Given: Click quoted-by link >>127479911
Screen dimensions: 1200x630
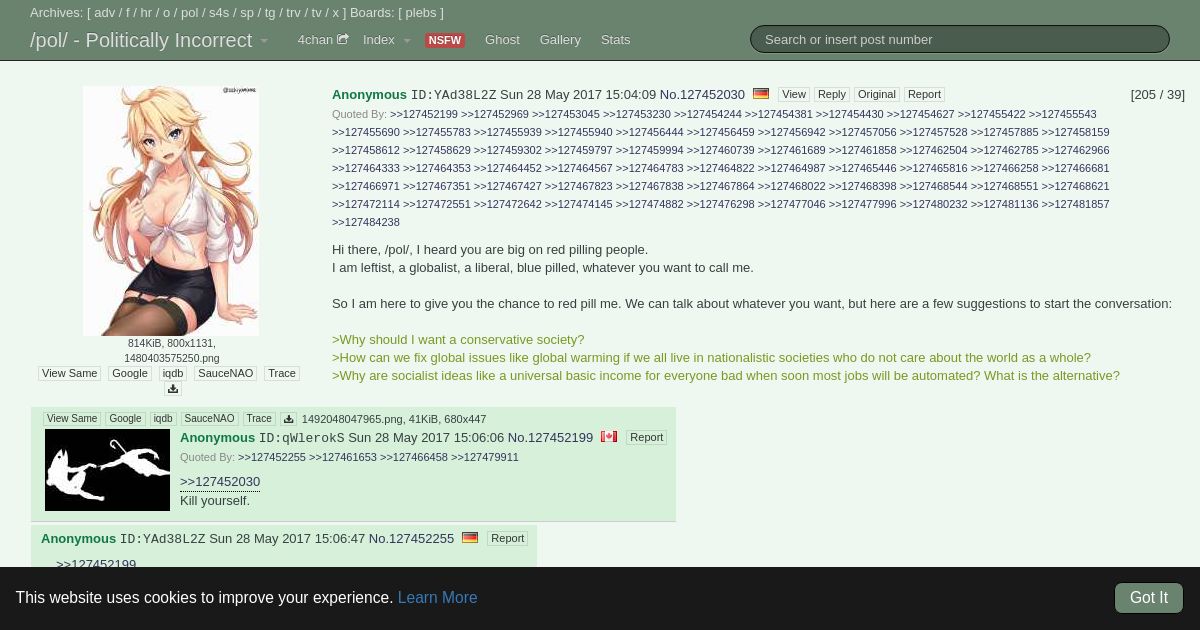Looking at the screenshot, I should click(485, 457).
